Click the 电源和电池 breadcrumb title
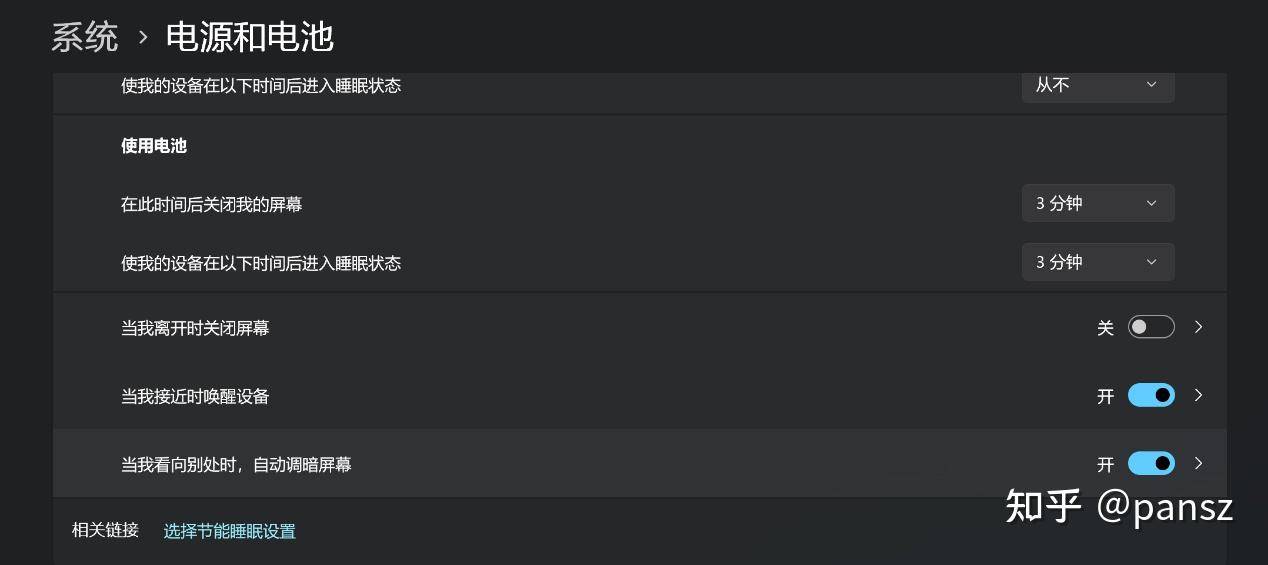Screen dimensions: 1268x565 click(x=249, y=37)
